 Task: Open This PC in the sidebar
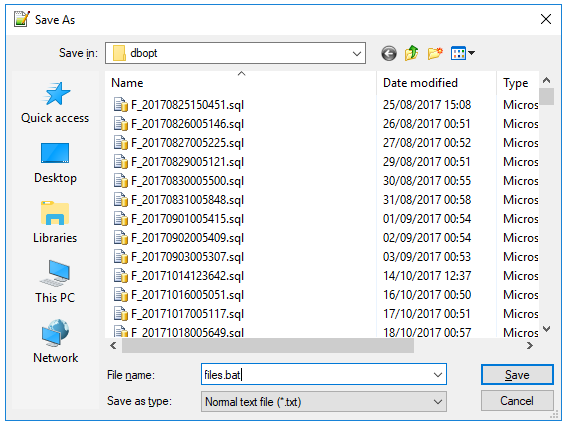[55, 282]
